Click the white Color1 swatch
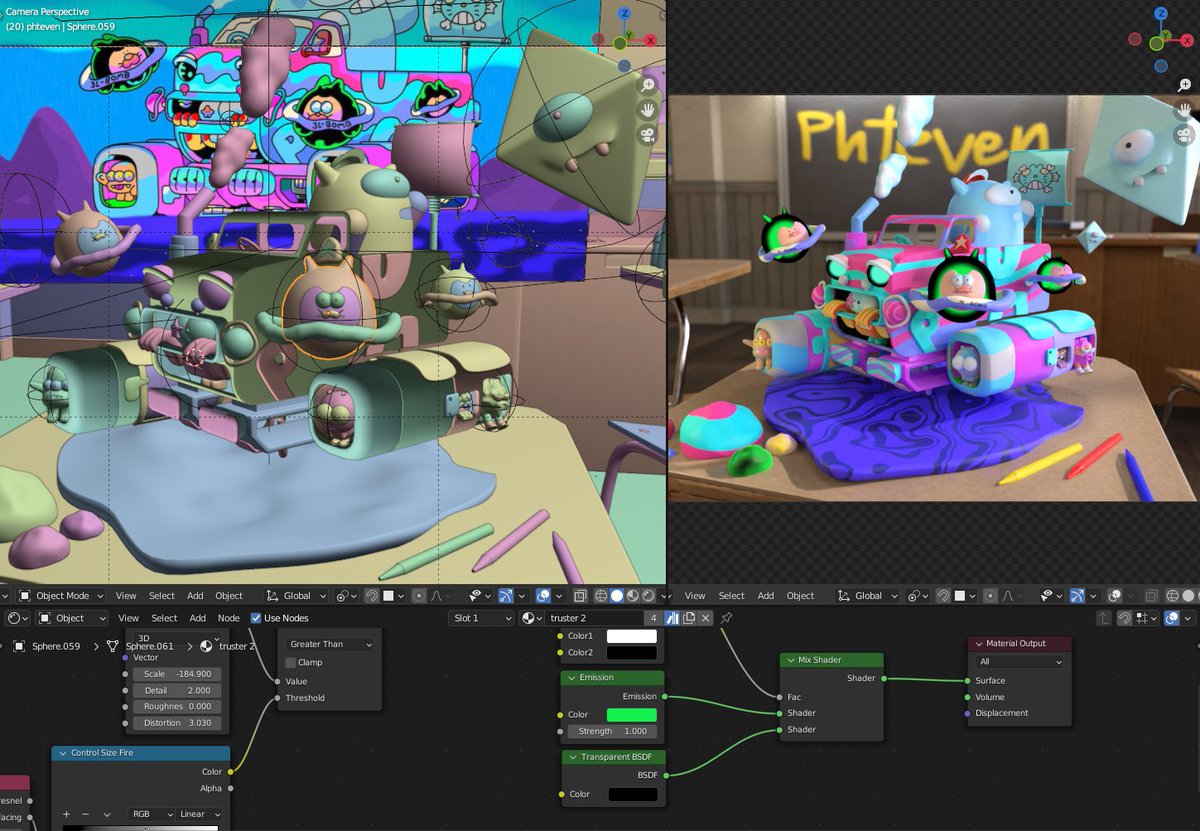Image resolution: width=1200 pixels, height=831 pixels. pyautogui.click(x=632, y=636)
